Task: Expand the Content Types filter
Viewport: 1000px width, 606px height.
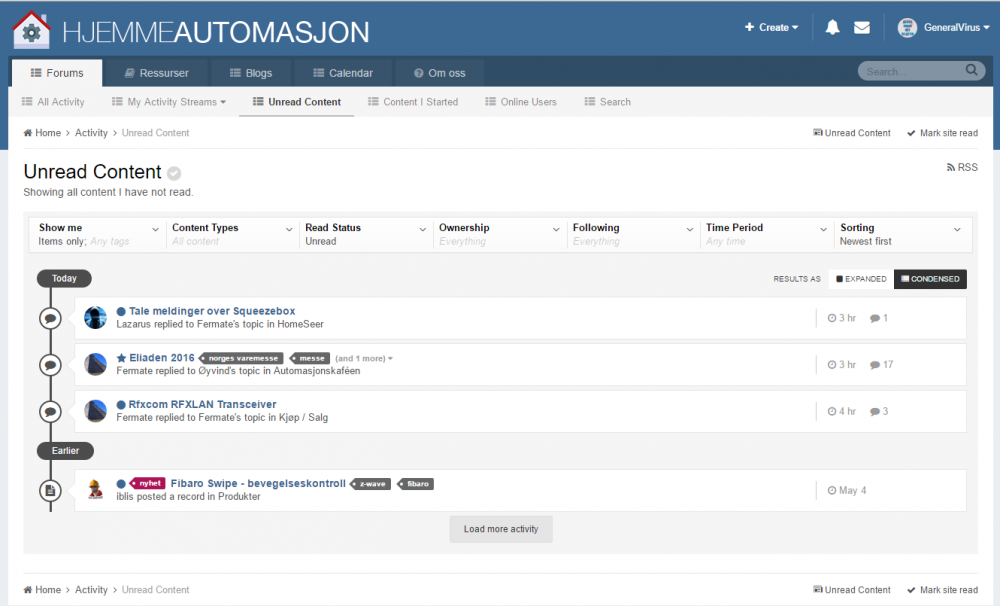Action: coord(232,234)
